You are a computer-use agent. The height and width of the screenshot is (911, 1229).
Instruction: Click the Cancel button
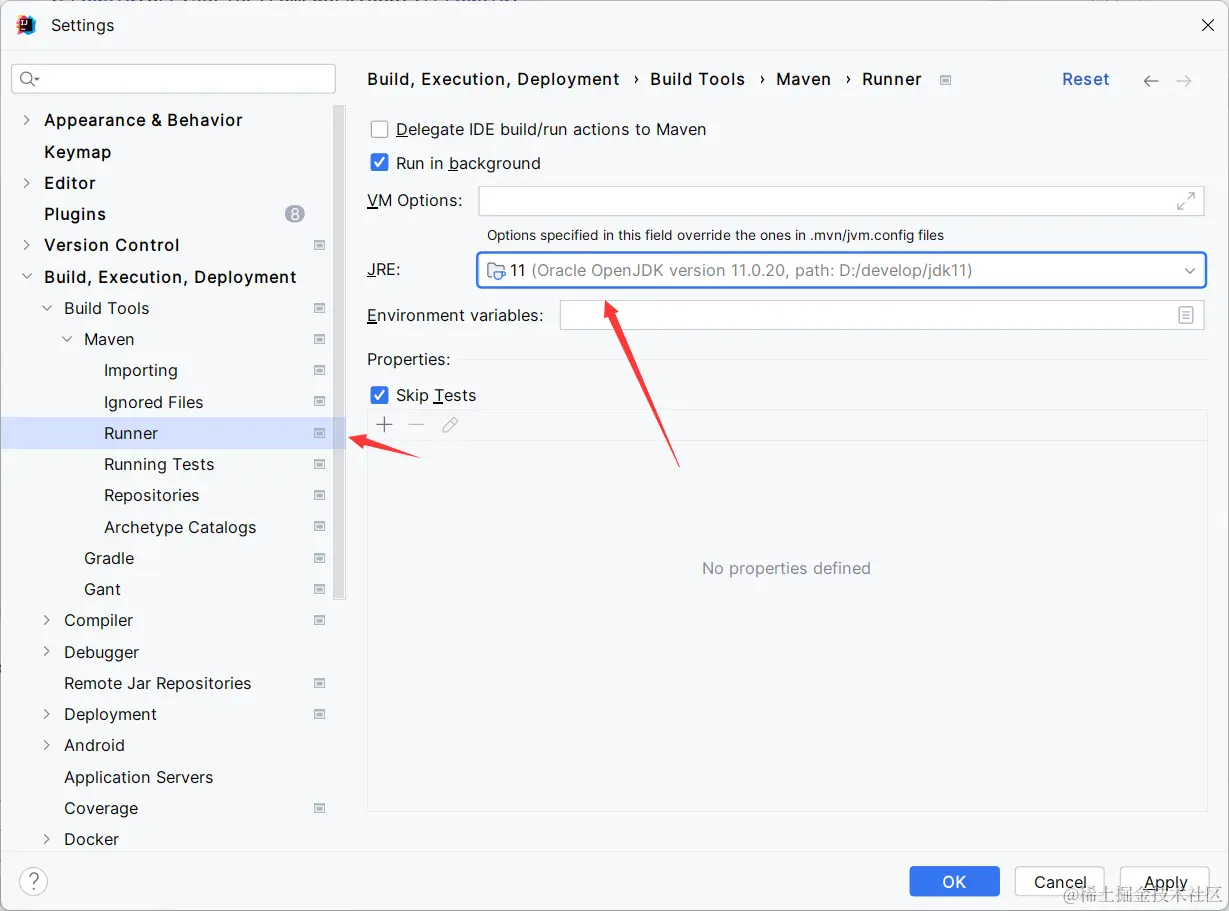point(1060,881)
